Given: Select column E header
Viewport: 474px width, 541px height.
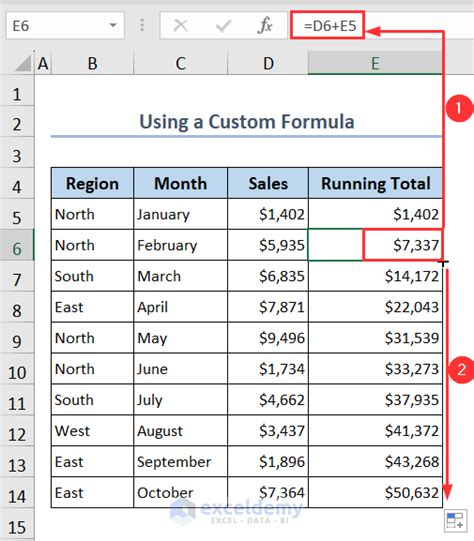Looking at the screenshot, I should (375, 63).
